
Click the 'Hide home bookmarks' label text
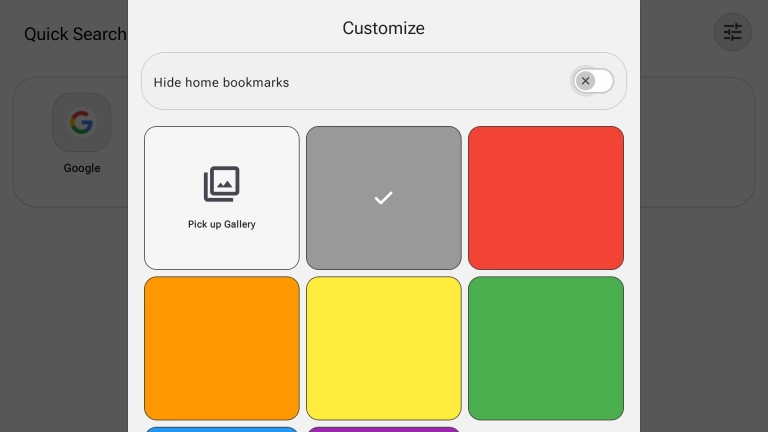point(221,82)
